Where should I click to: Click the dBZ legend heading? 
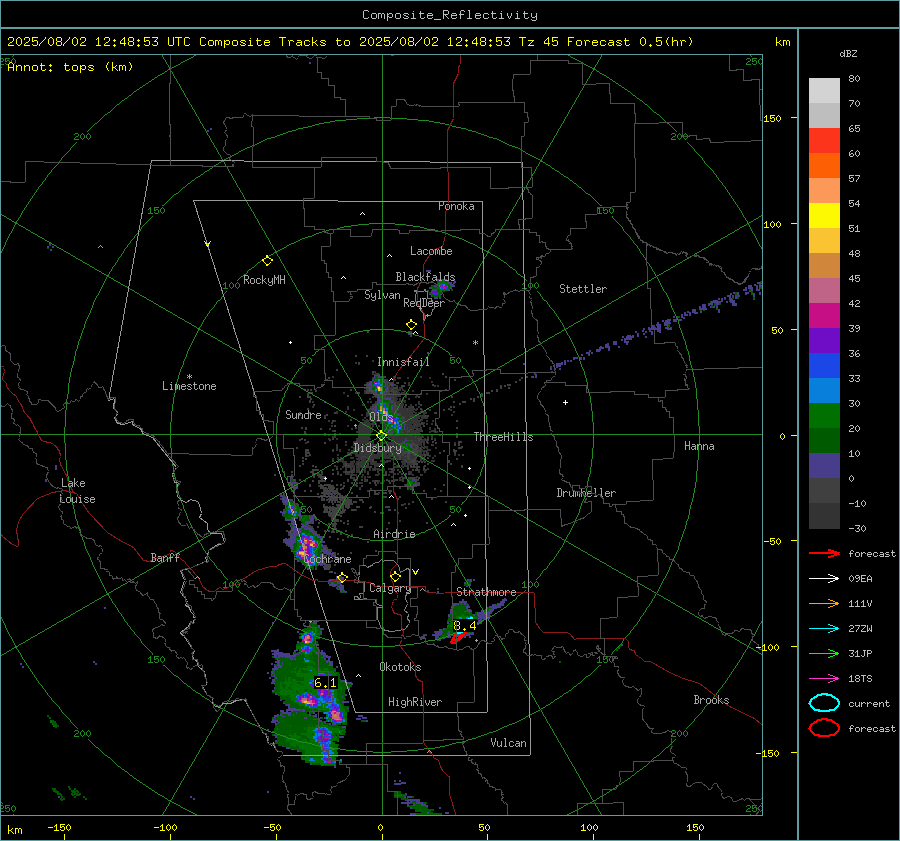click(x=848, y=53)
